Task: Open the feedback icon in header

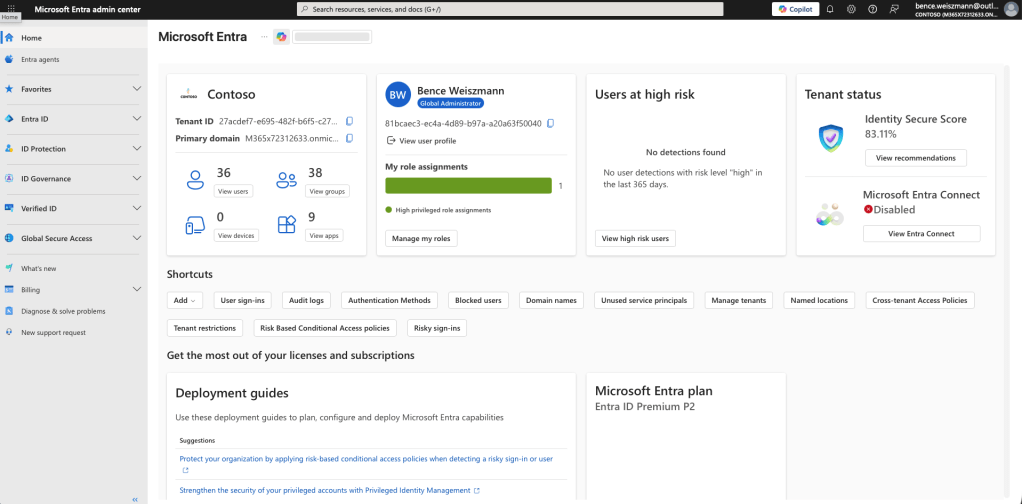Action: coord(893,9)
